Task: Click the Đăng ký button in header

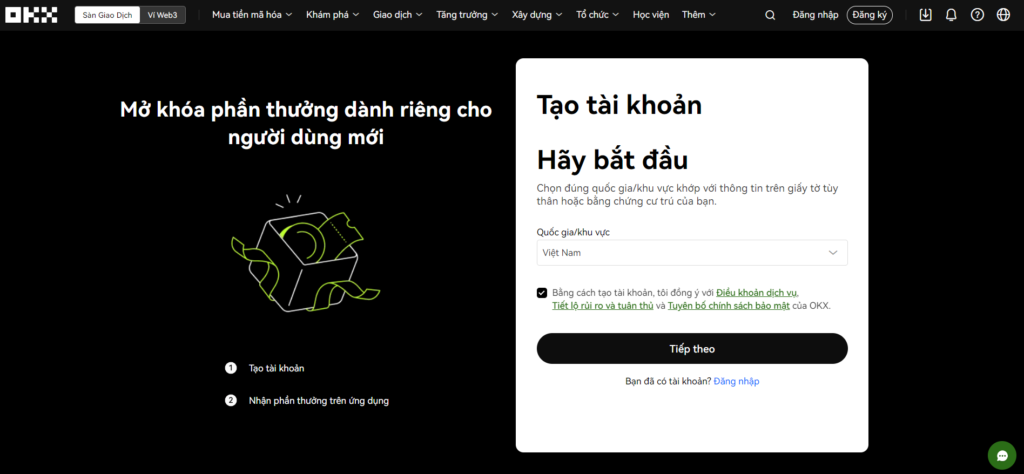Action: pyautogui.click(x=870, y=15)
